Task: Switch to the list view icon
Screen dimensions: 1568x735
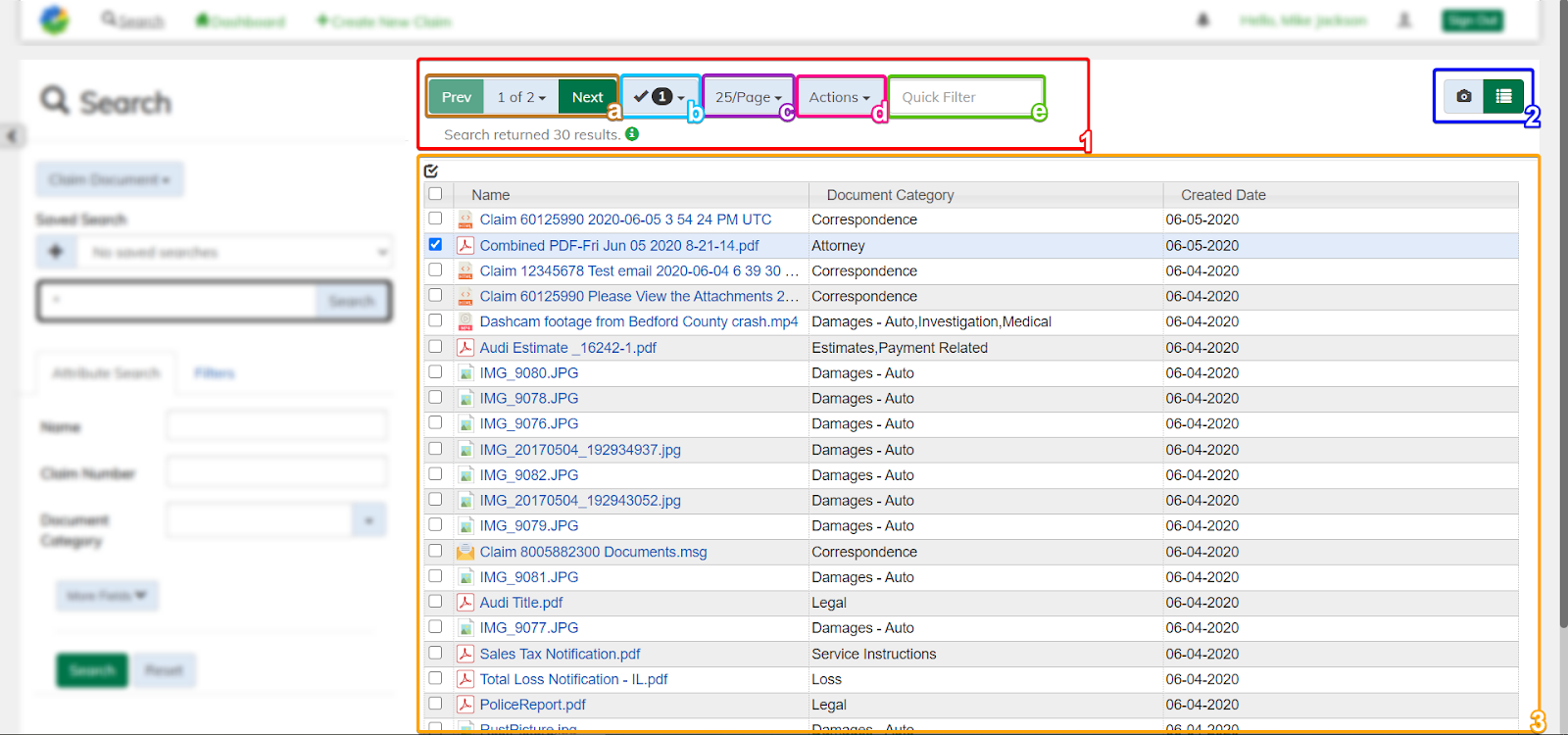Action: 1503,96
